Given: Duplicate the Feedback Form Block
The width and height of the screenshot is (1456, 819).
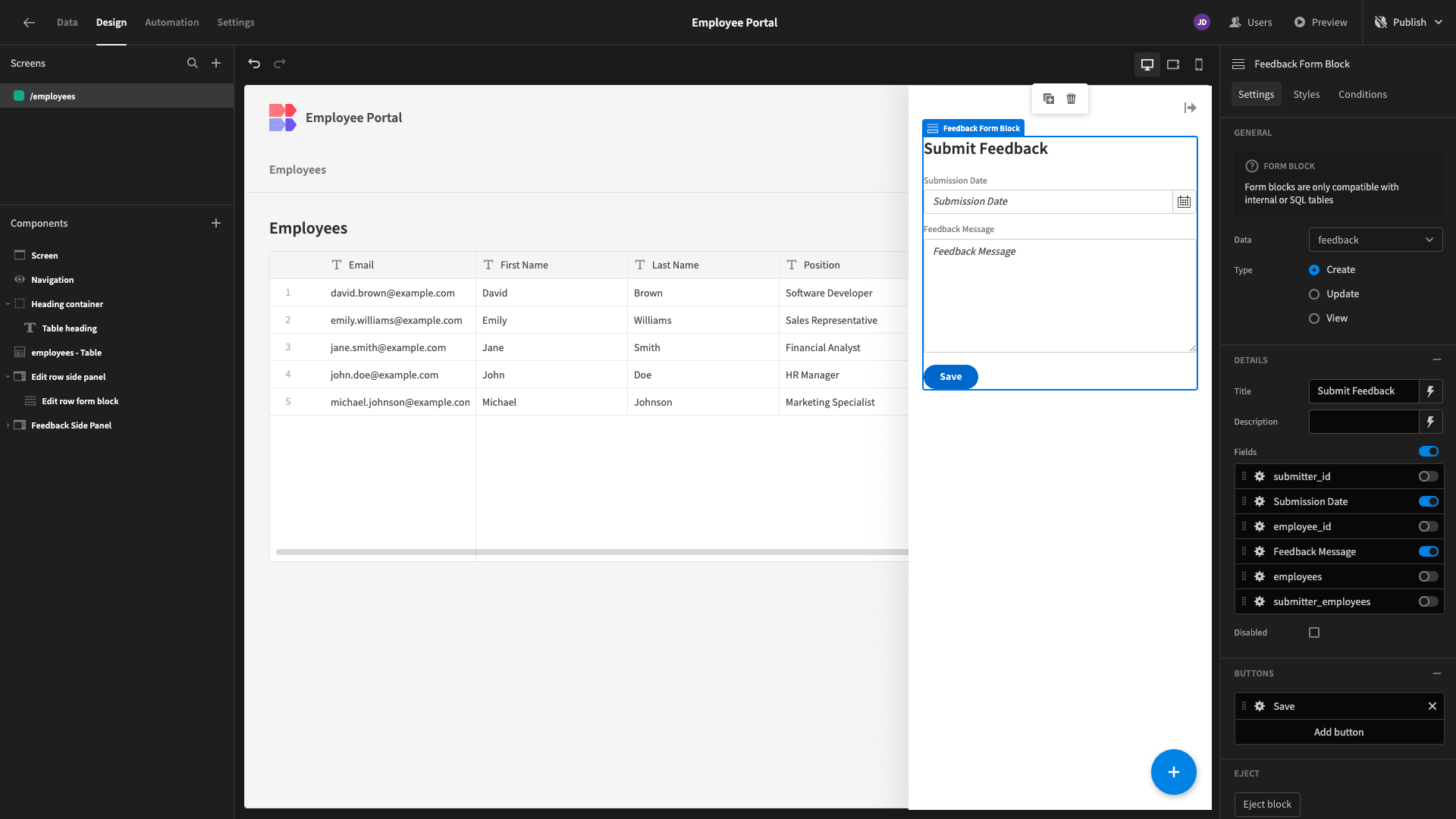Looking at the screenshot, I should click(1049, 99).
